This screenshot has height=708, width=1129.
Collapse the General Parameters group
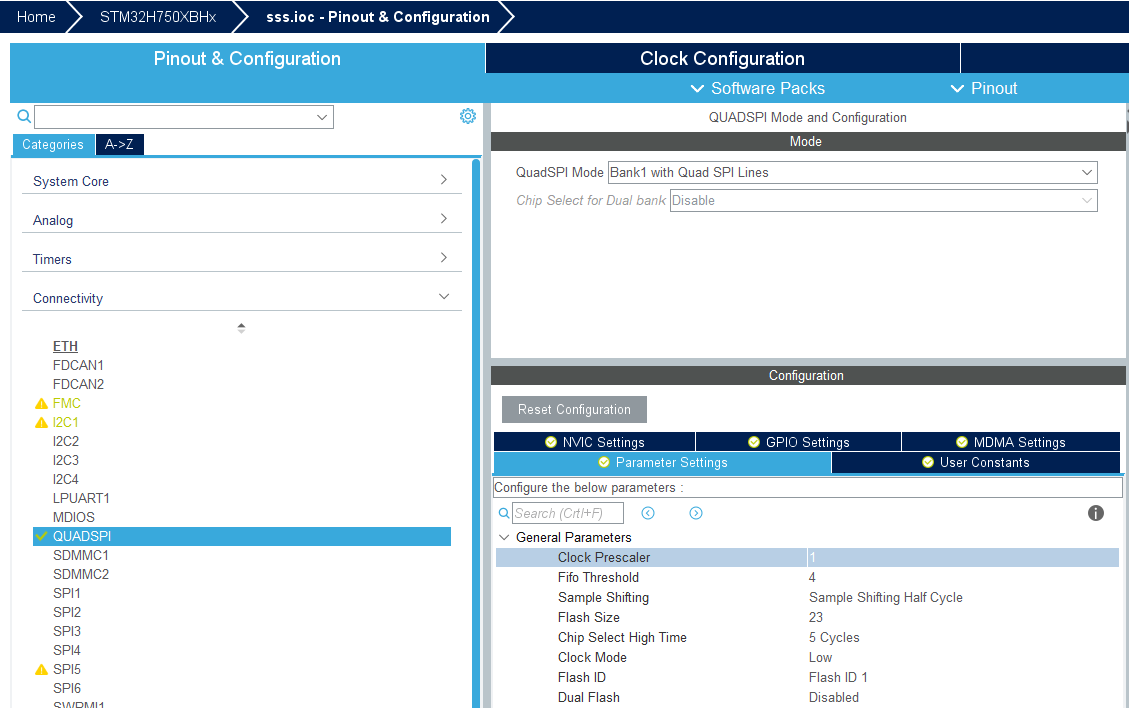(x=504, y=537)
